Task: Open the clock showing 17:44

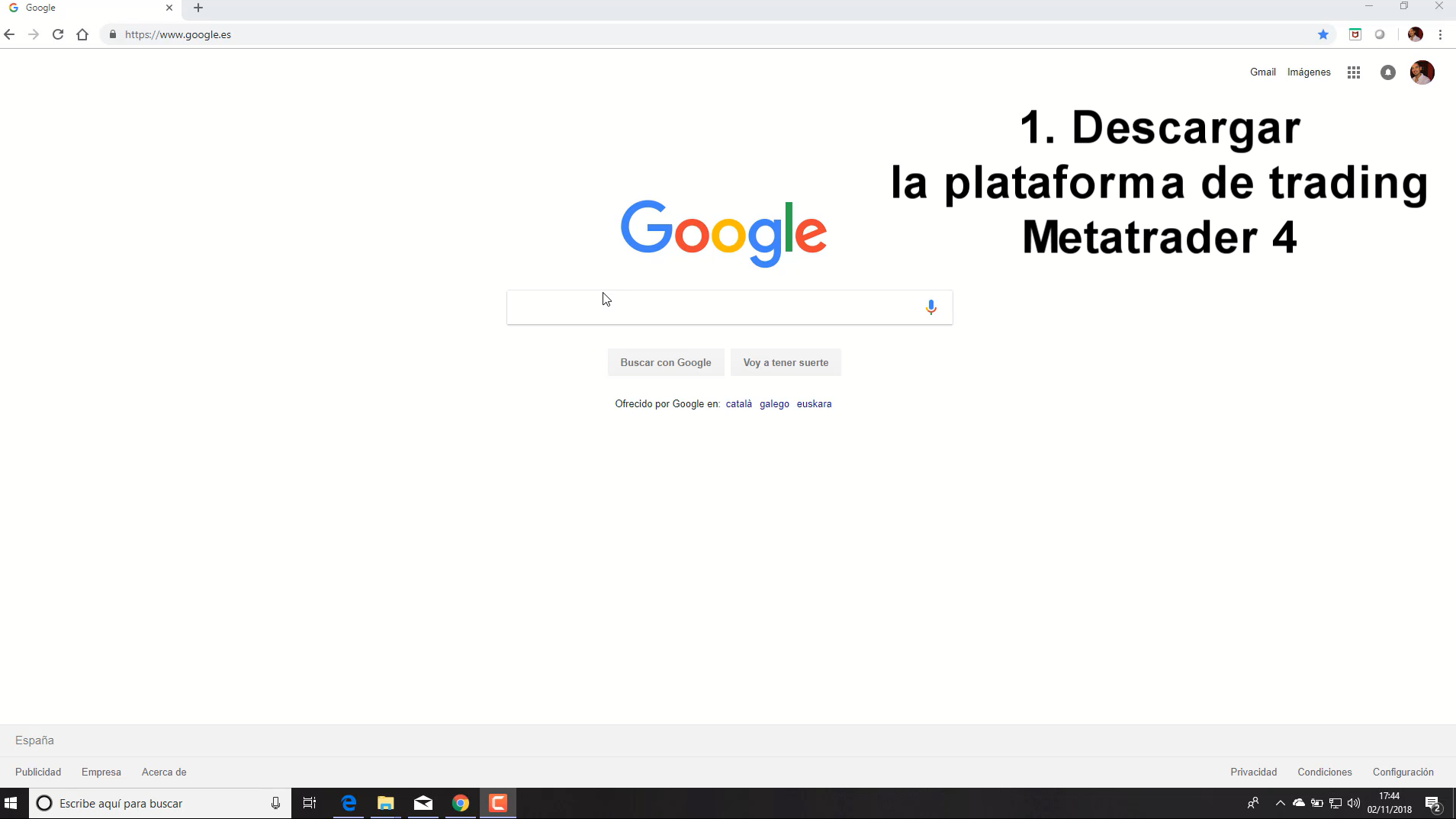Action: (x=1390, y=803)
